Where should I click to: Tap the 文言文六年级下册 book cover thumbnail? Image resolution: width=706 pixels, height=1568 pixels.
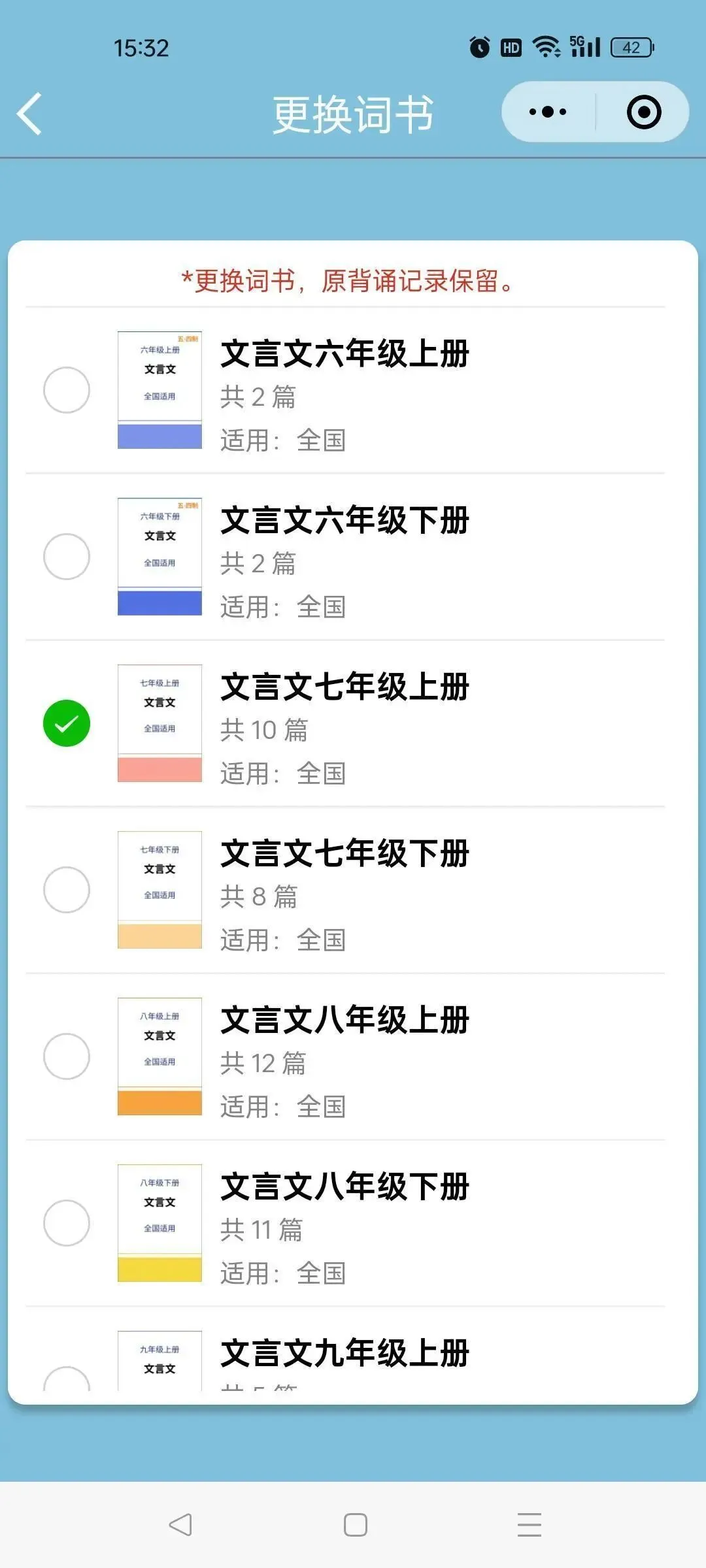pos(160,557)
